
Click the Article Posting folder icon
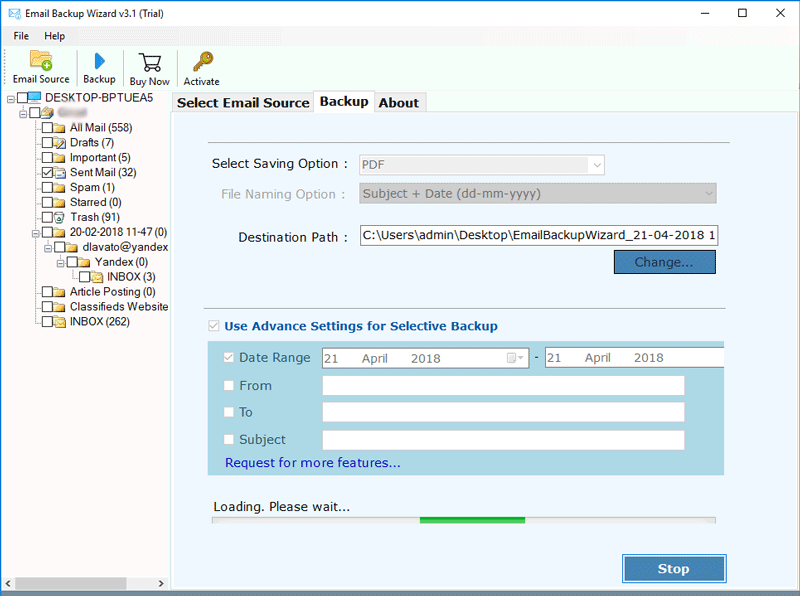pyautogui.click(x=60, y=292)
